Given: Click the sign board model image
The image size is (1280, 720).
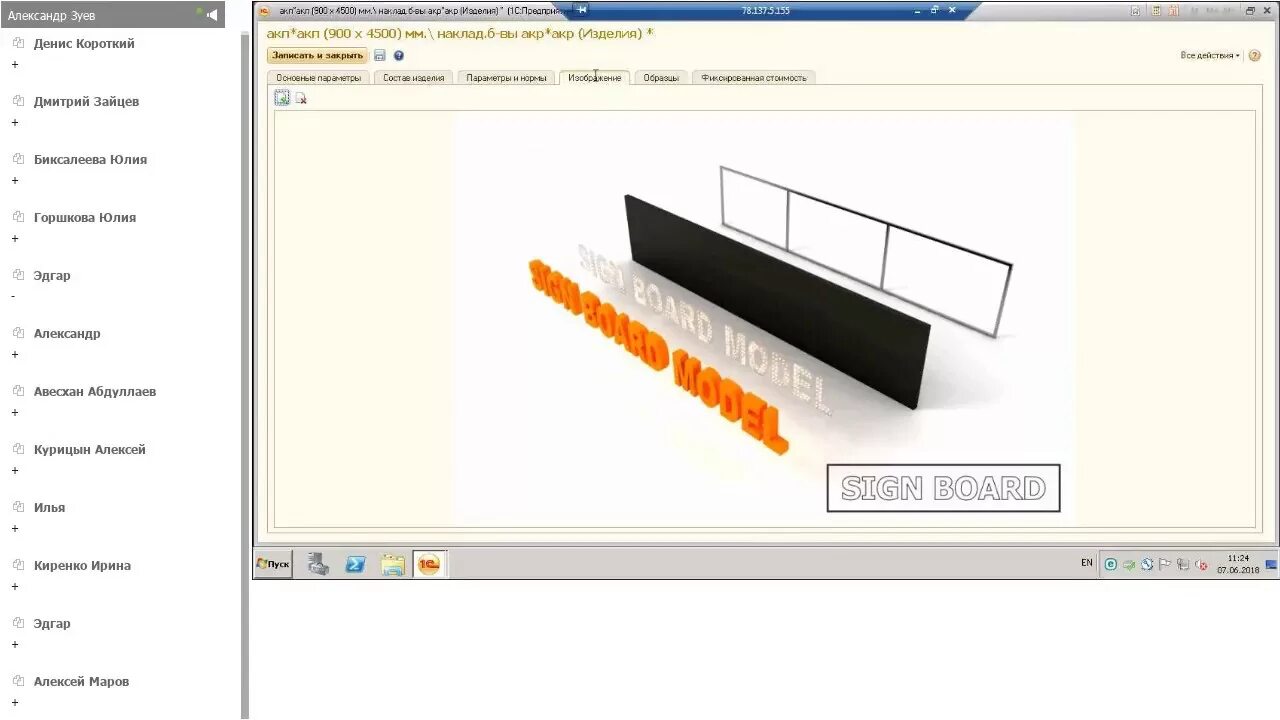Looking at the screenshot, I should (x=763, y=318).
